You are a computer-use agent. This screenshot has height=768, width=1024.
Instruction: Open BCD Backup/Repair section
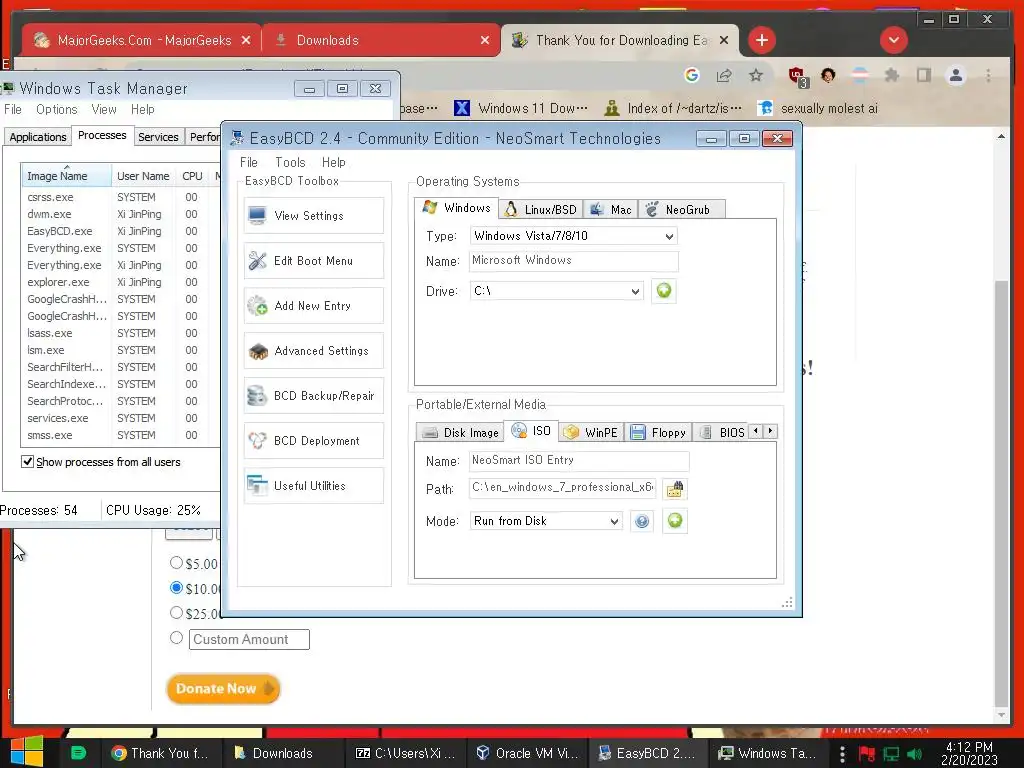point(313,396)
